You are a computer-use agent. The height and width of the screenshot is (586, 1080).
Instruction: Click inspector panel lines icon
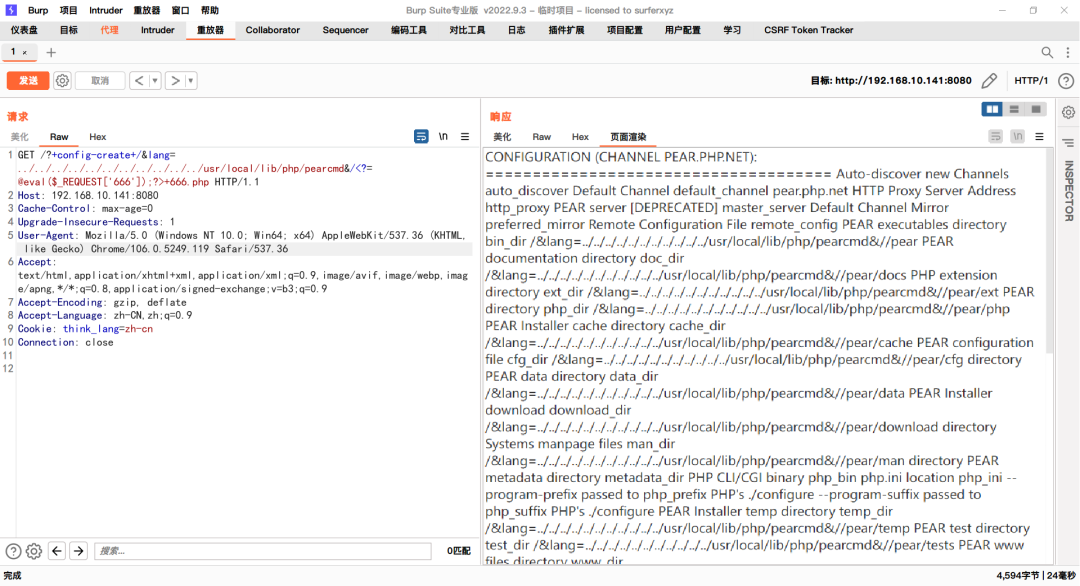pos(1068,143)
